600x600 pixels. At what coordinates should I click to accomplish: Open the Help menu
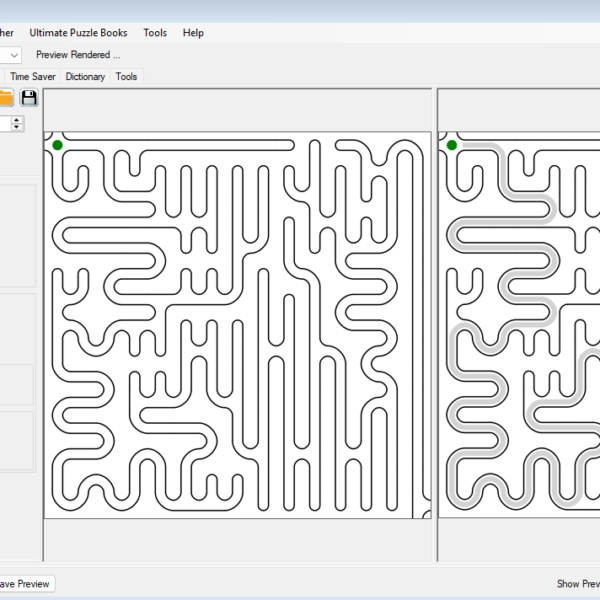(193, 33)
